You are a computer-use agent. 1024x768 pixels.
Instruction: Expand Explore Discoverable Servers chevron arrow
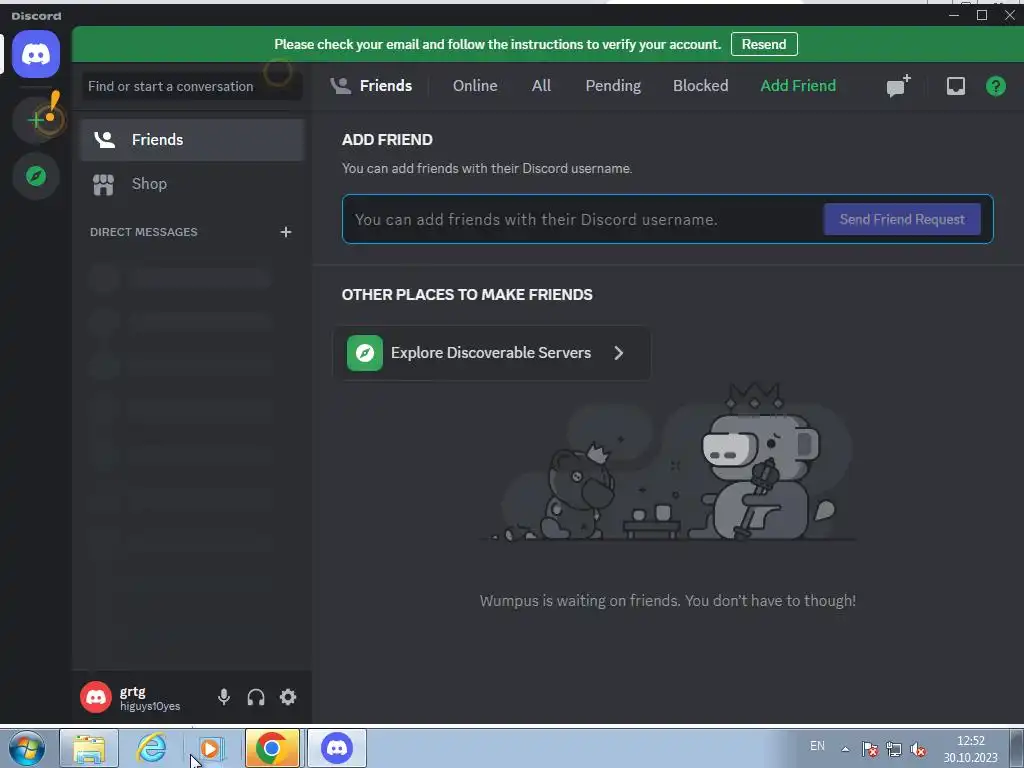click(618, 353)
